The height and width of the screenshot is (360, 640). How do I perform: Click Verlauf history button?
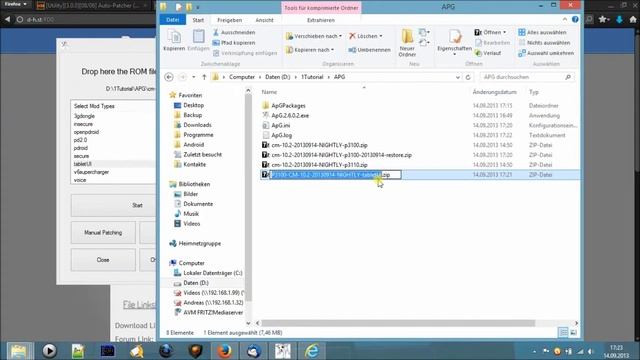point(488,53)
